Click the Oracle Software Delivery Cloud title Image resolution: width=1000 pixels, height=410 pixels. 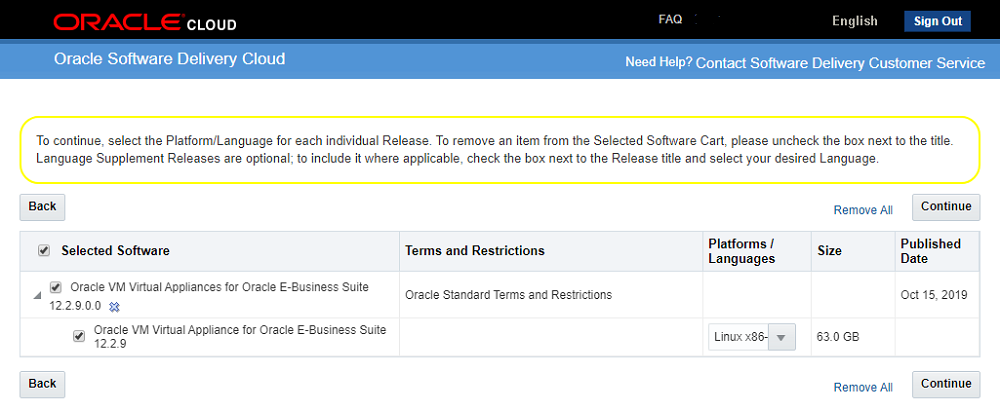coord(169,59)
